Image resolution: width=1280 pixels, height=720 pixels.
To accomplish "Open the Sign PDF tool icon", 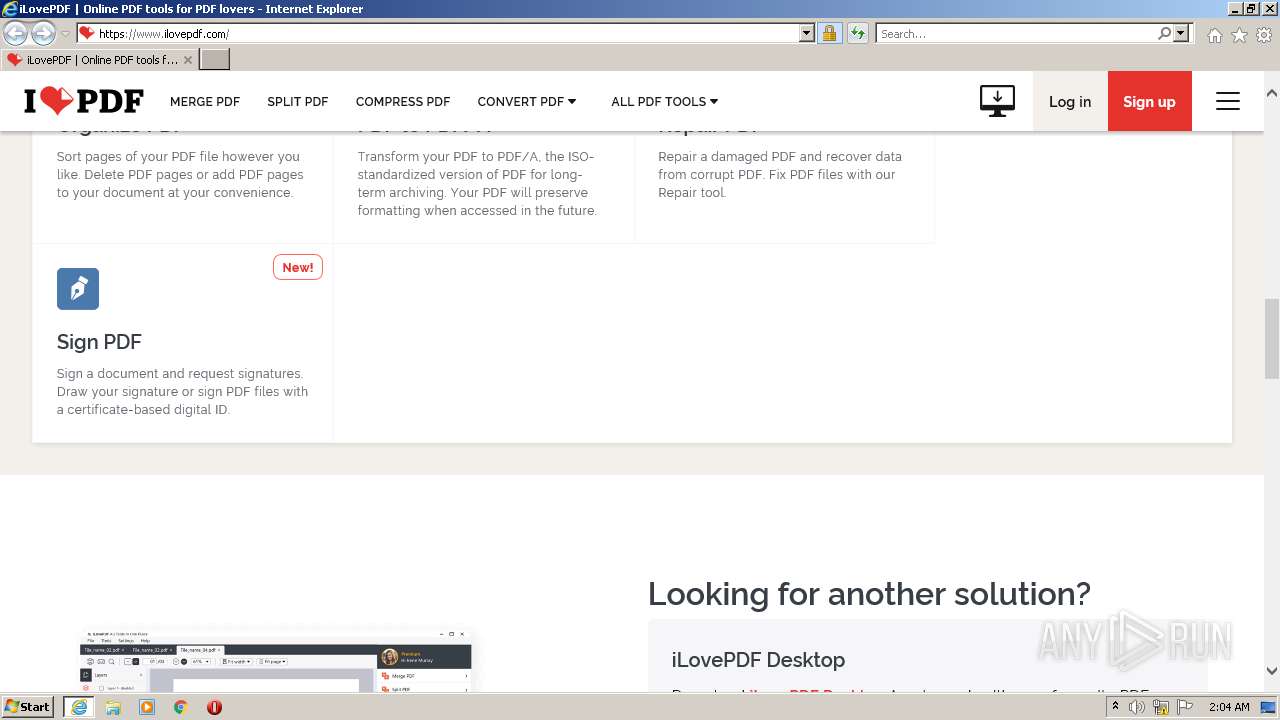I will click(78, 289).
